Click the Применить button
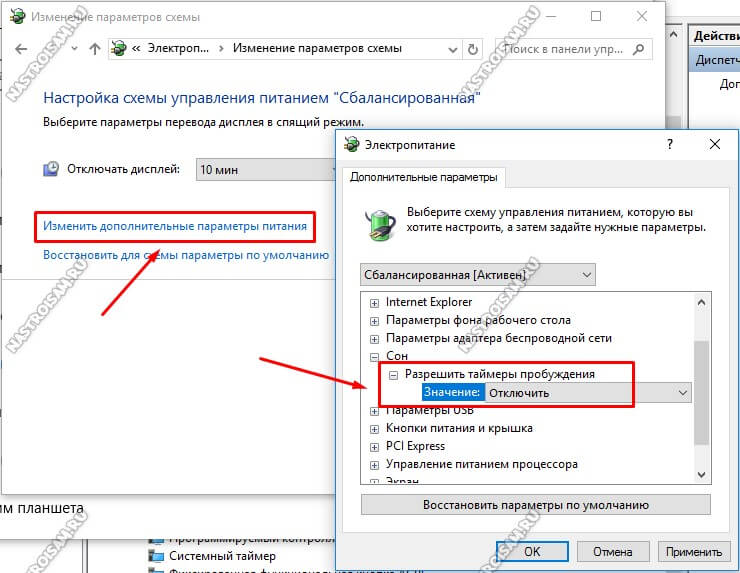 694,552
